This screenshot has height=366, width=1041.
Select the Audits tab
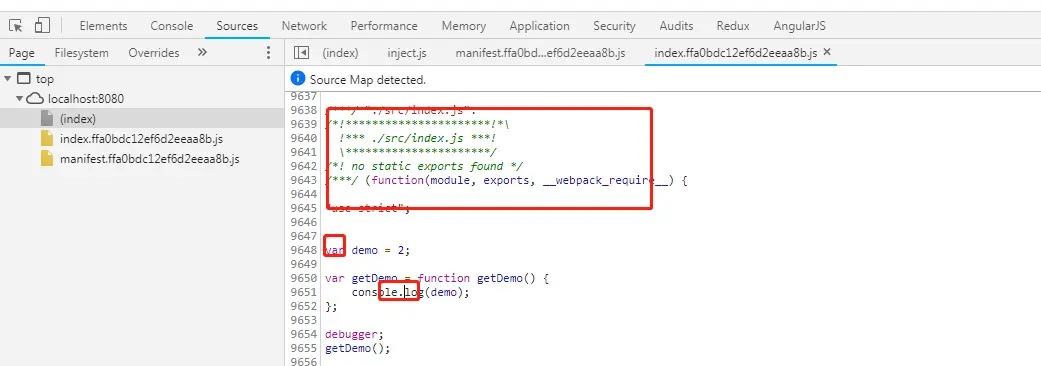tap(676, 26)
